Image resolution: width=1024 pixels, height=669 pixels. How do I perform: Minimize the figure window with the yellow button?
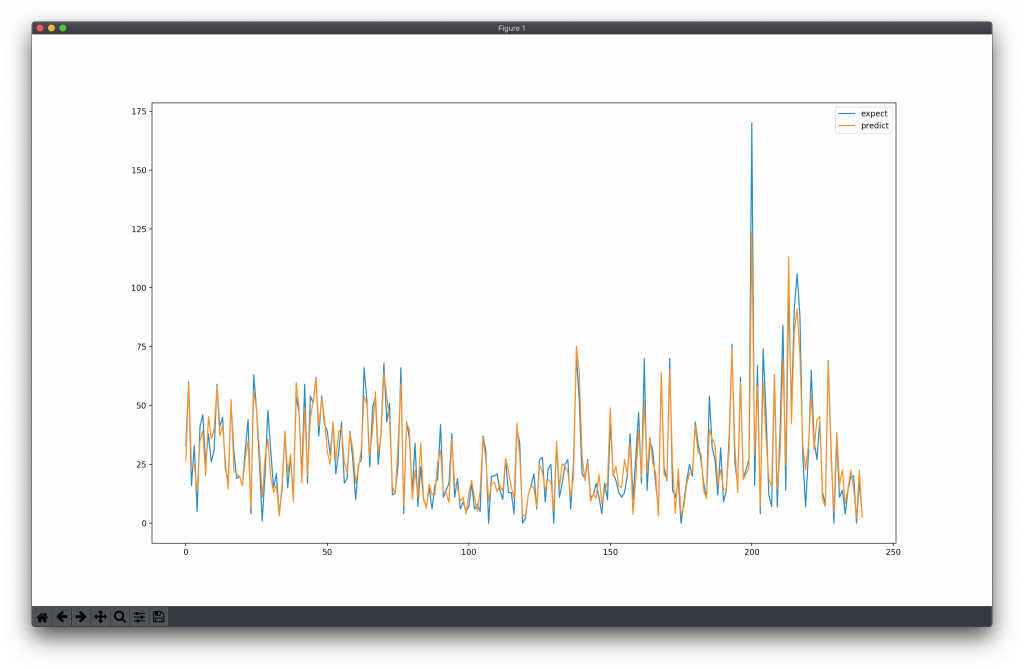click(x=52, y=28)
